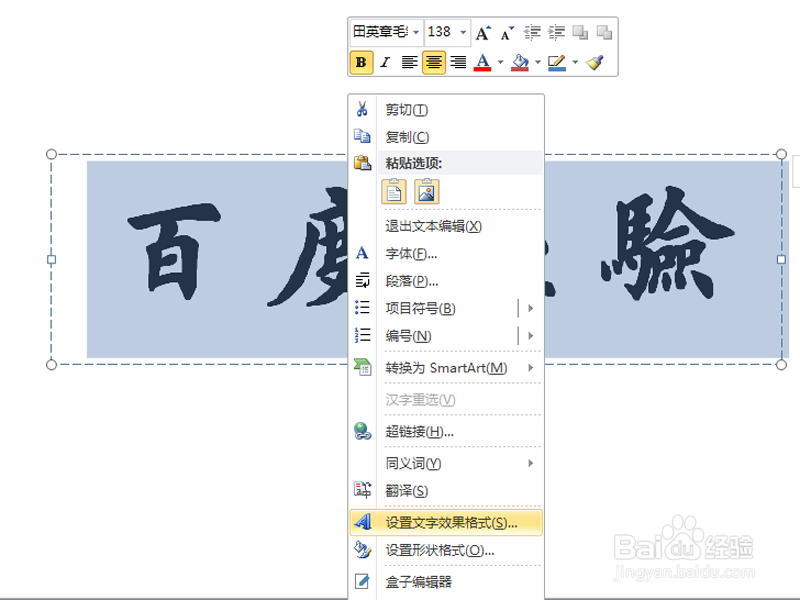Open the font size dropdown

coord(462,31)
